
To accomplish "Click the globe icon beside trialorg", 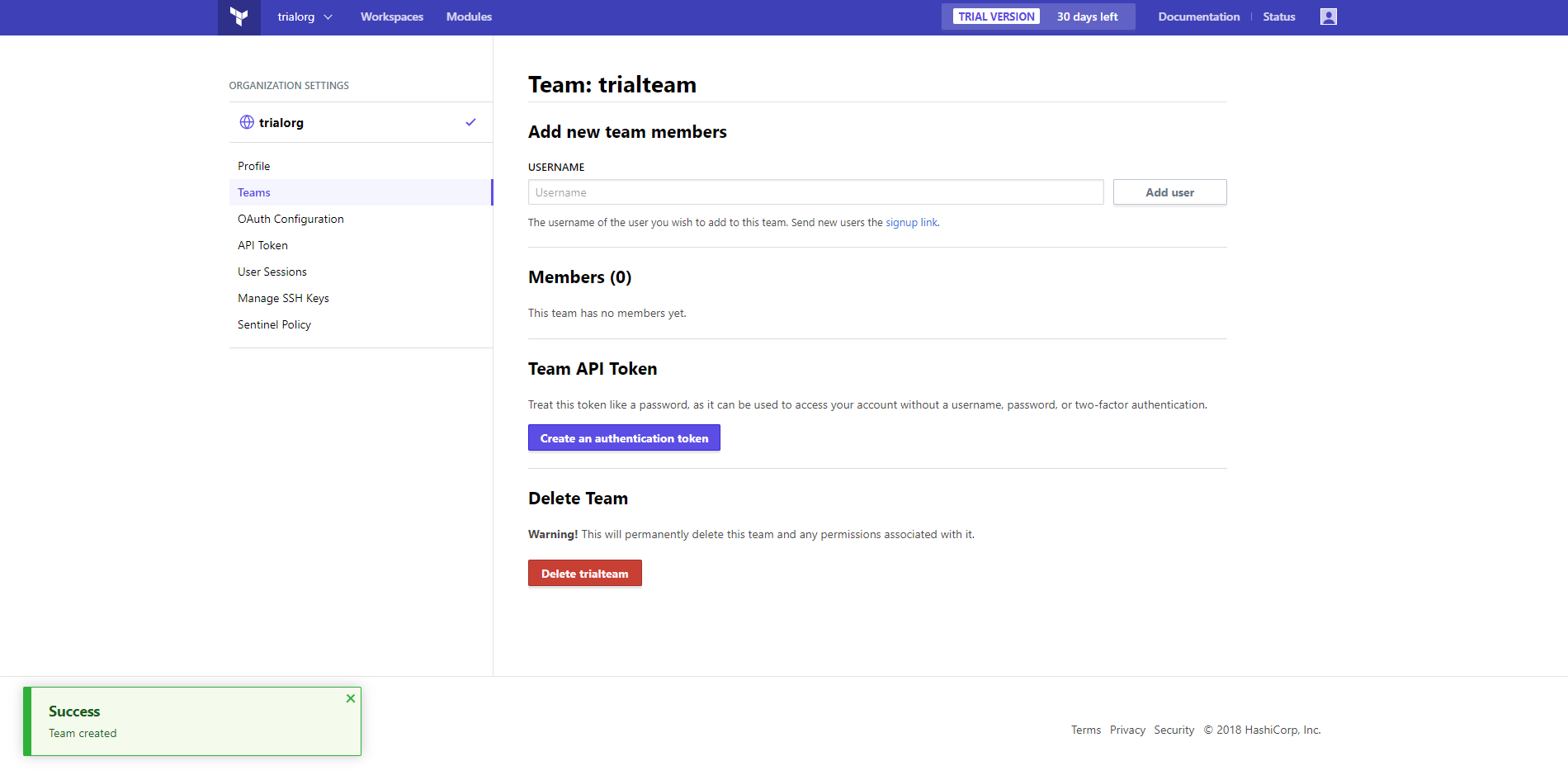I will [247, 122].
